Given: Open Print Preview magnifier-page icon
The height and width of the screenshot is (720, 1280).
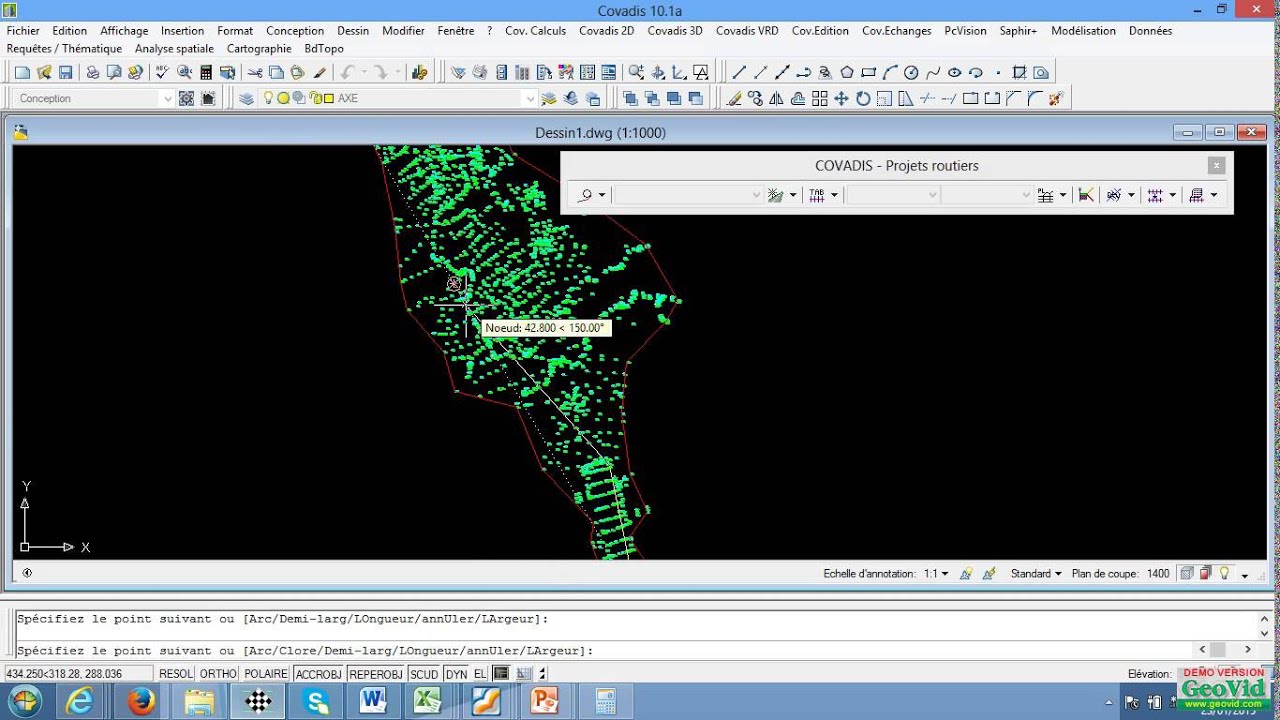Looking at the screenshot, I should click(114, 72).
